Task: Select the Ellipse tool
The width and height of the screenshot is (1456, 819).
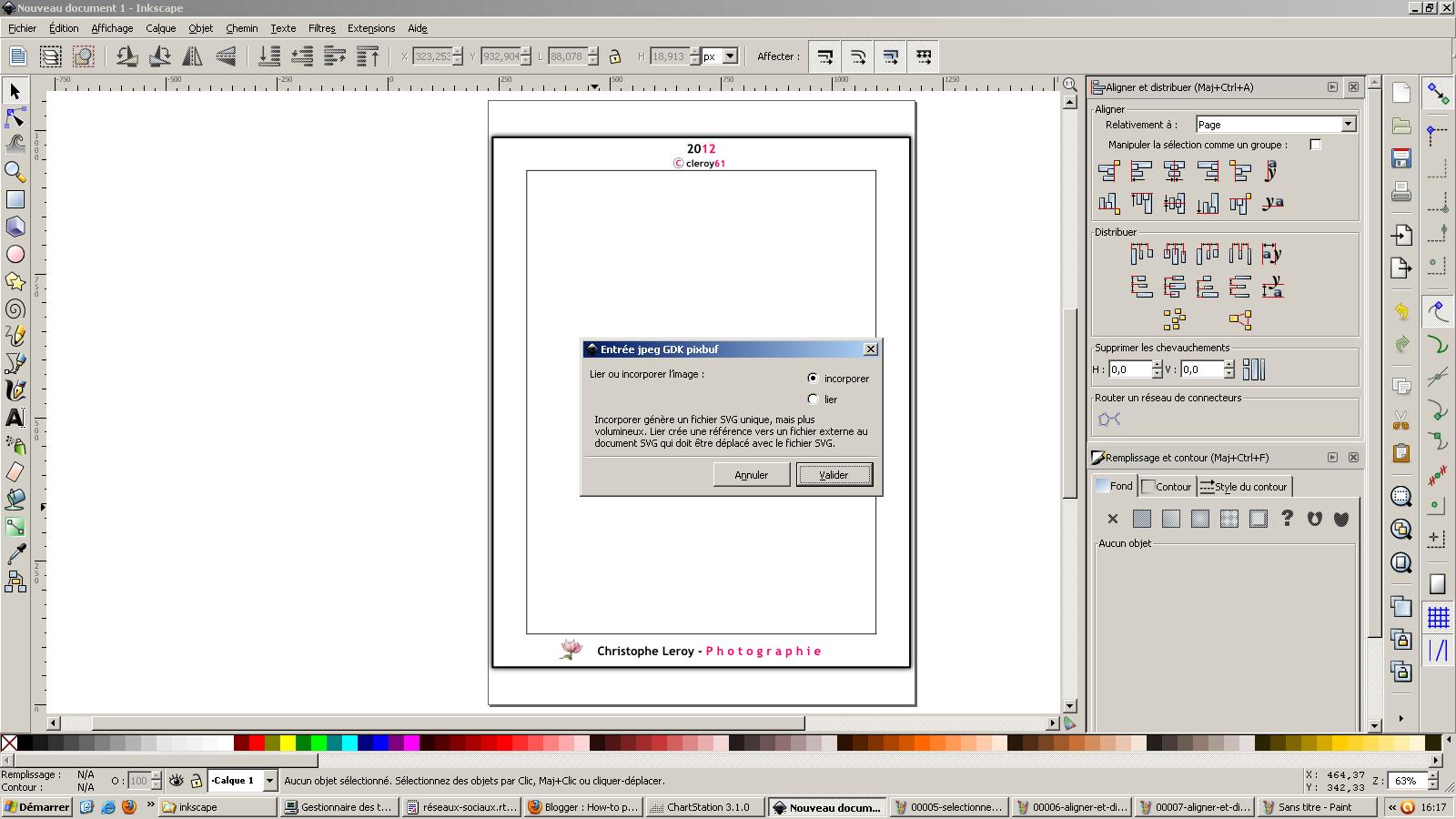Action: [x=15, y=254]
